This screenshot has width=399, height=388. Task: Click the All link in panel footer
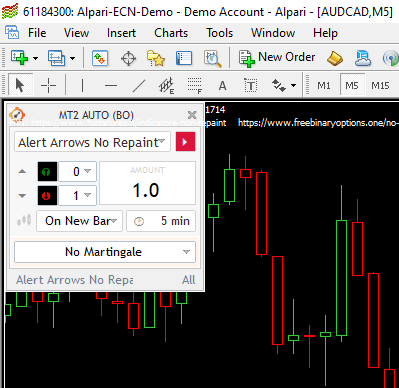point(189,280)
